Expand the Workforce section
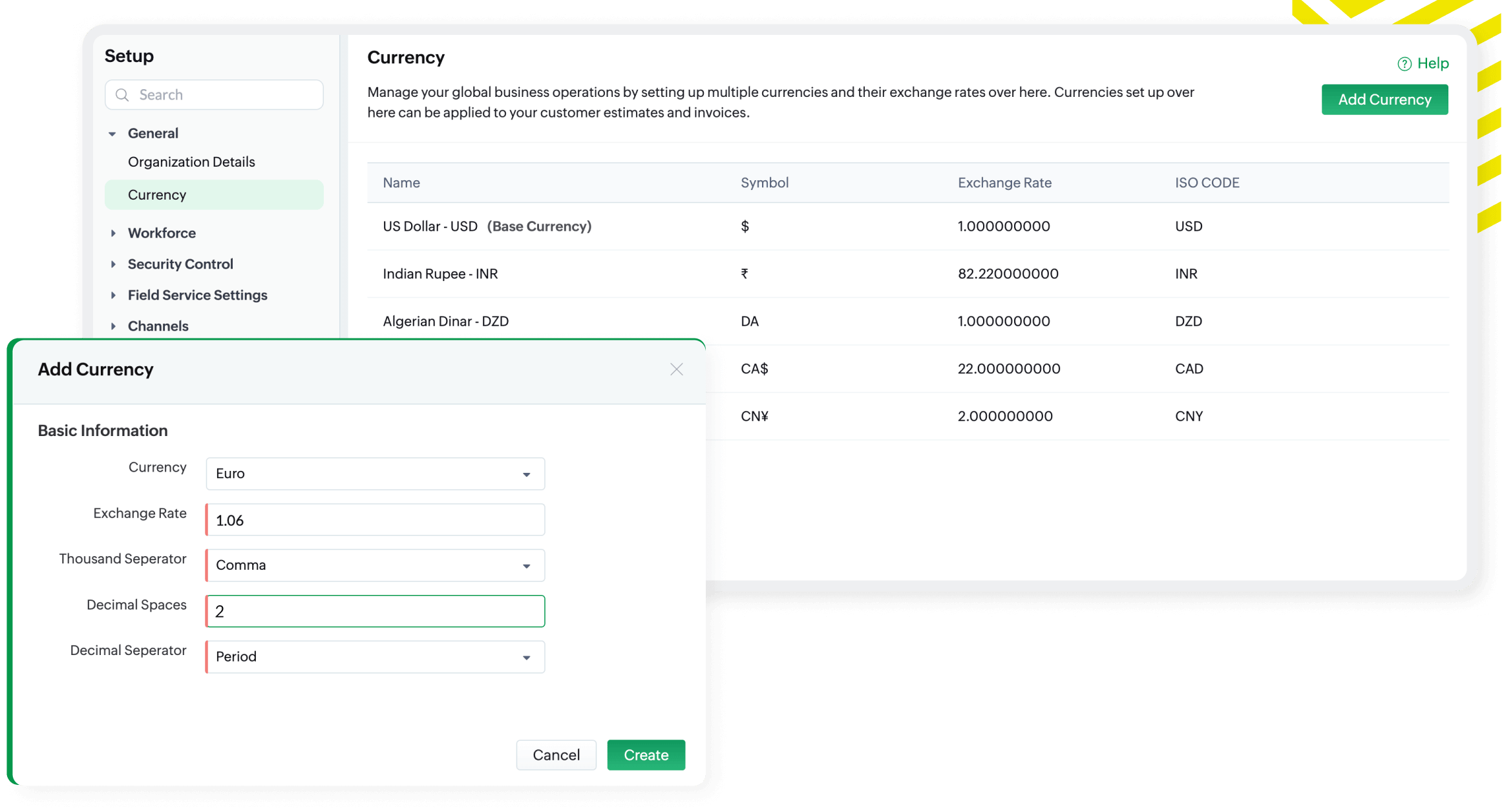This screenshot has height=812, width=1504. pos(113,233)
